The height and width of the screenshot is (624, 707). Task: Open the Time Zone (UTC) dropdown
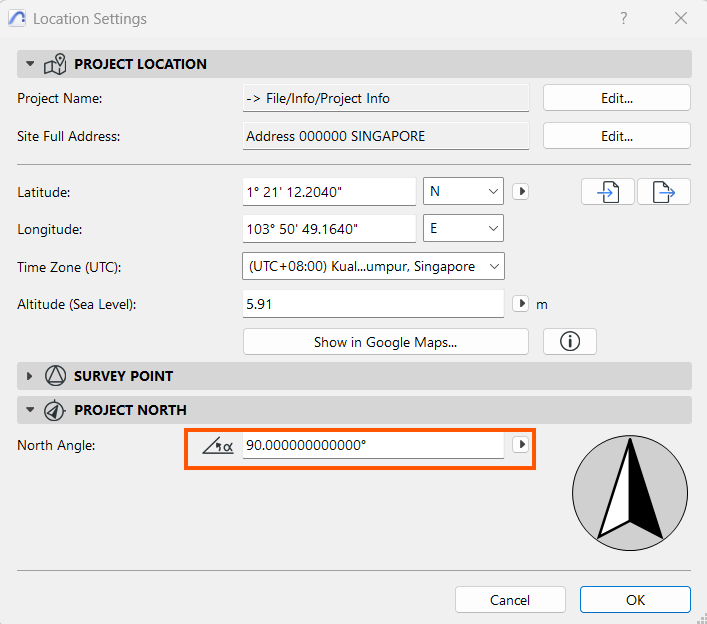(x=373, y=266)
